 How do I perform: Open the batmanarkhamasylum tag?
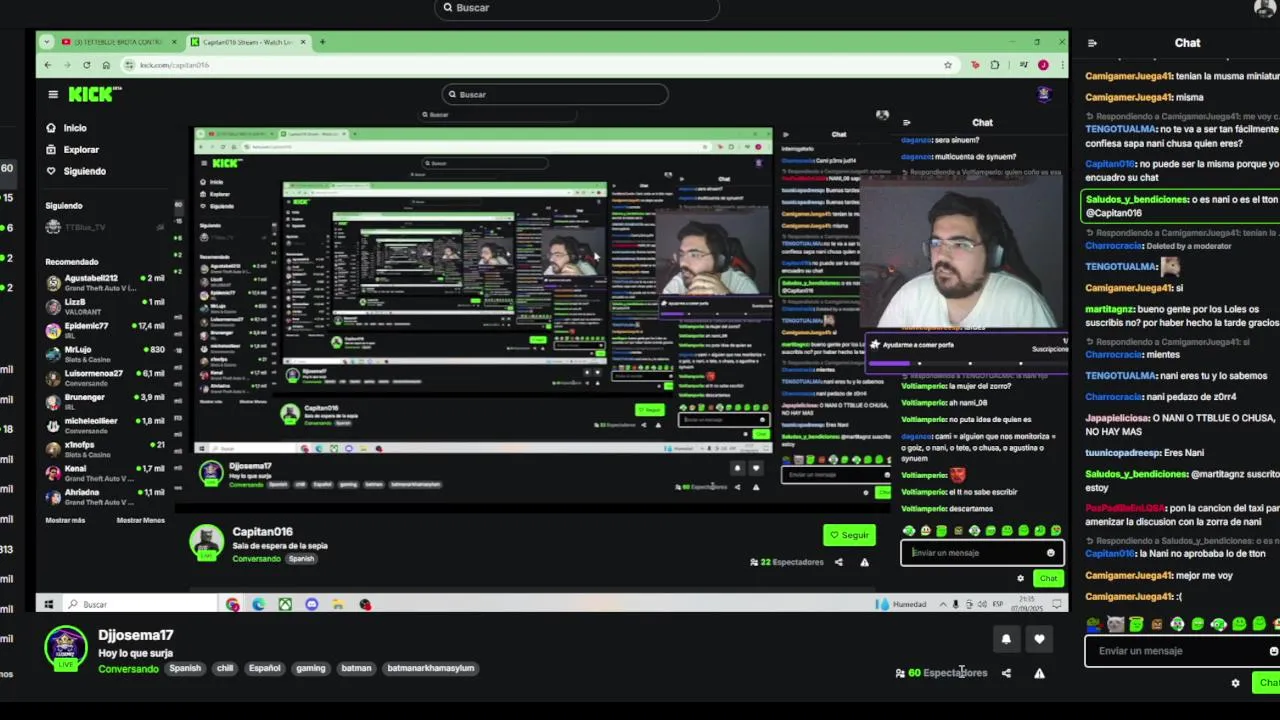431,668
